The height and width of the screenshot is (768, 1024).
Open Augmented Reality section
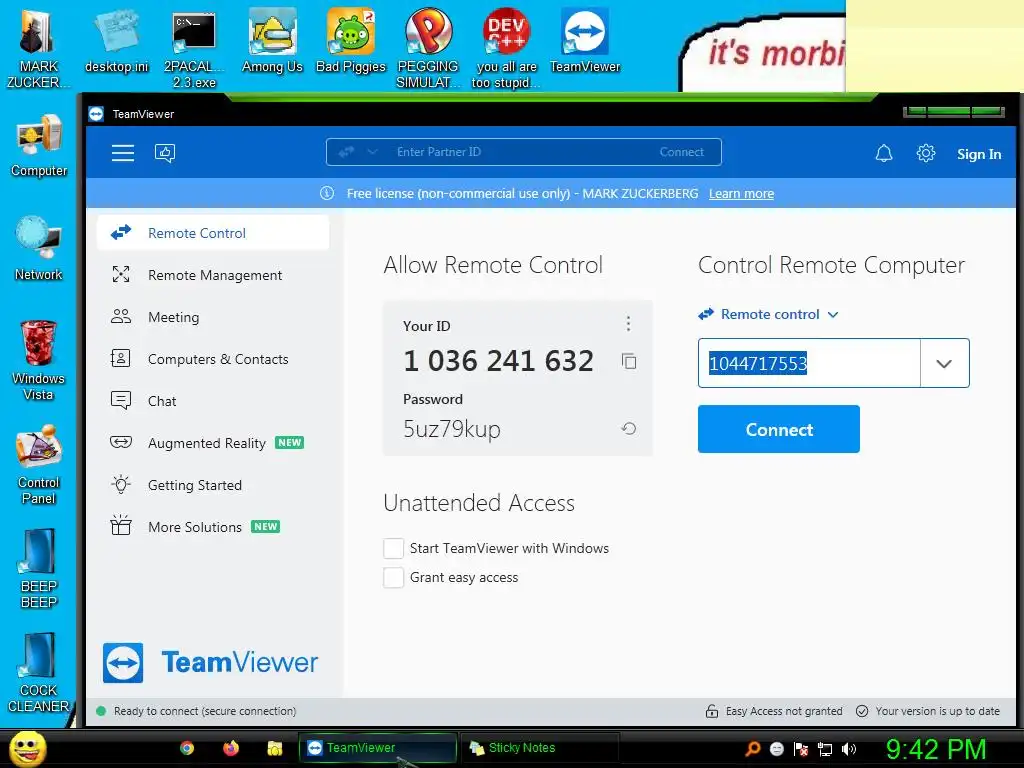pos(213,443)
